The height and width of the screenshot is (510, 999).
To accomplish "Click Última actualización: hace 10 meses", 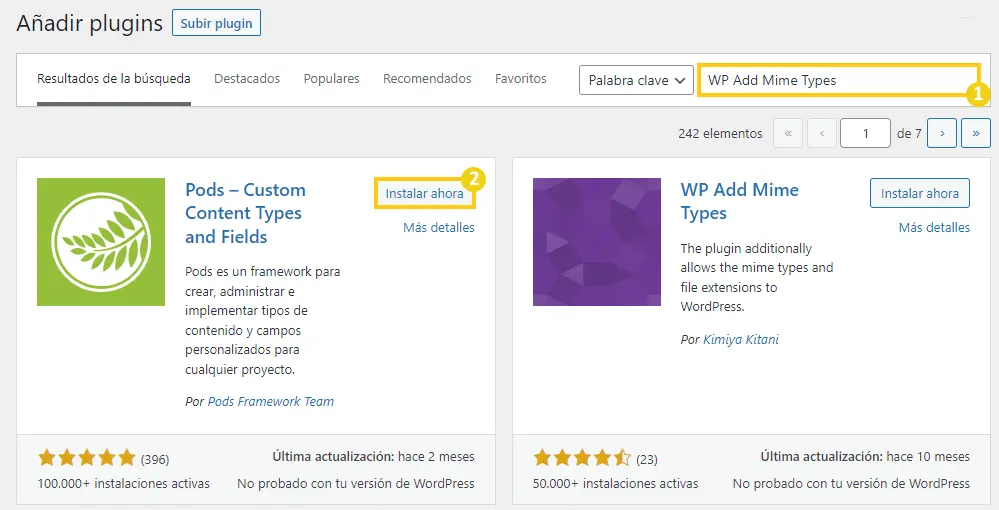I will (865, 456).
